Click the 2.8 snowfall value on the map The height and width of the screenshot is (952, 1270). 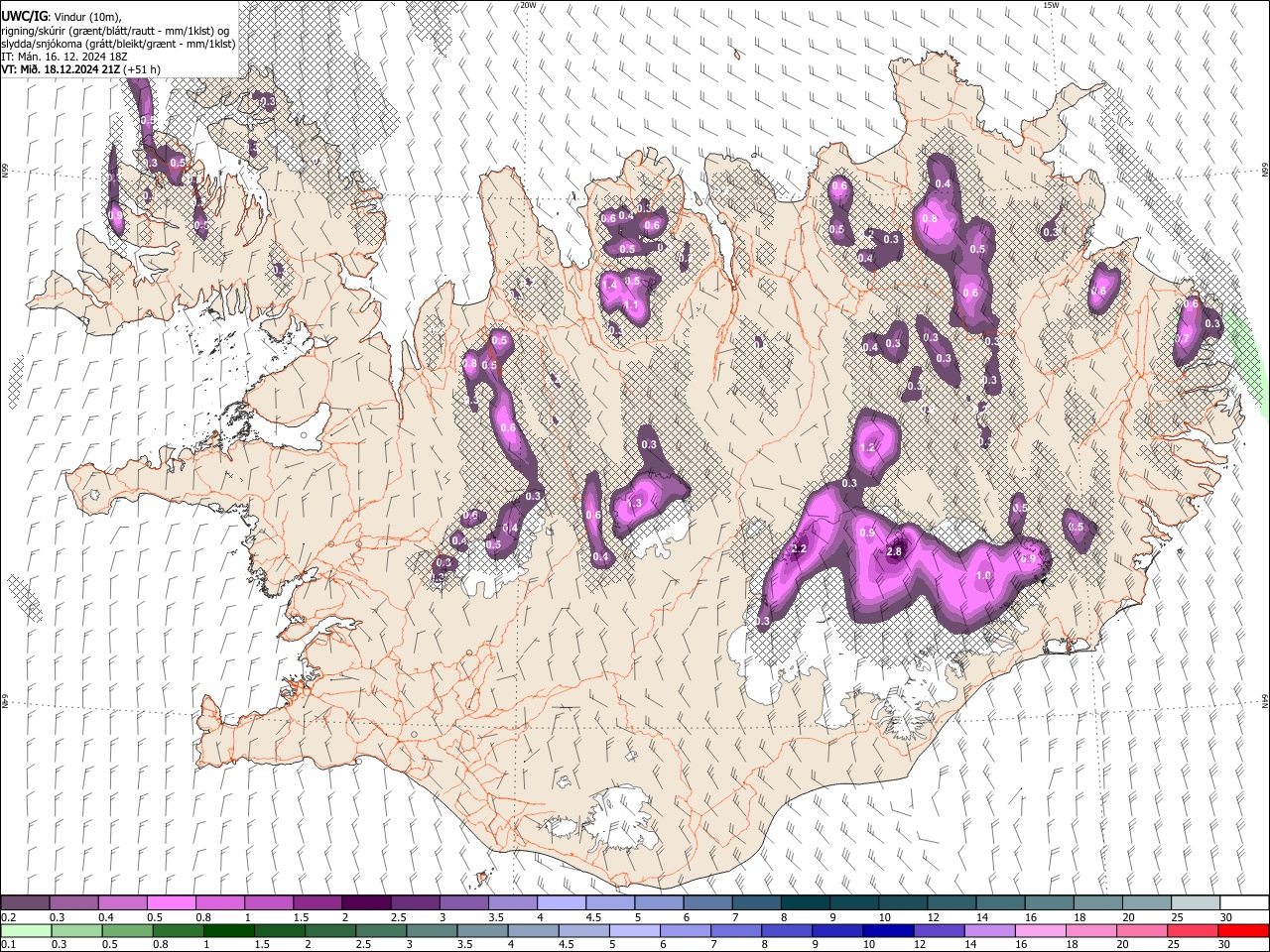coord(894,551)
